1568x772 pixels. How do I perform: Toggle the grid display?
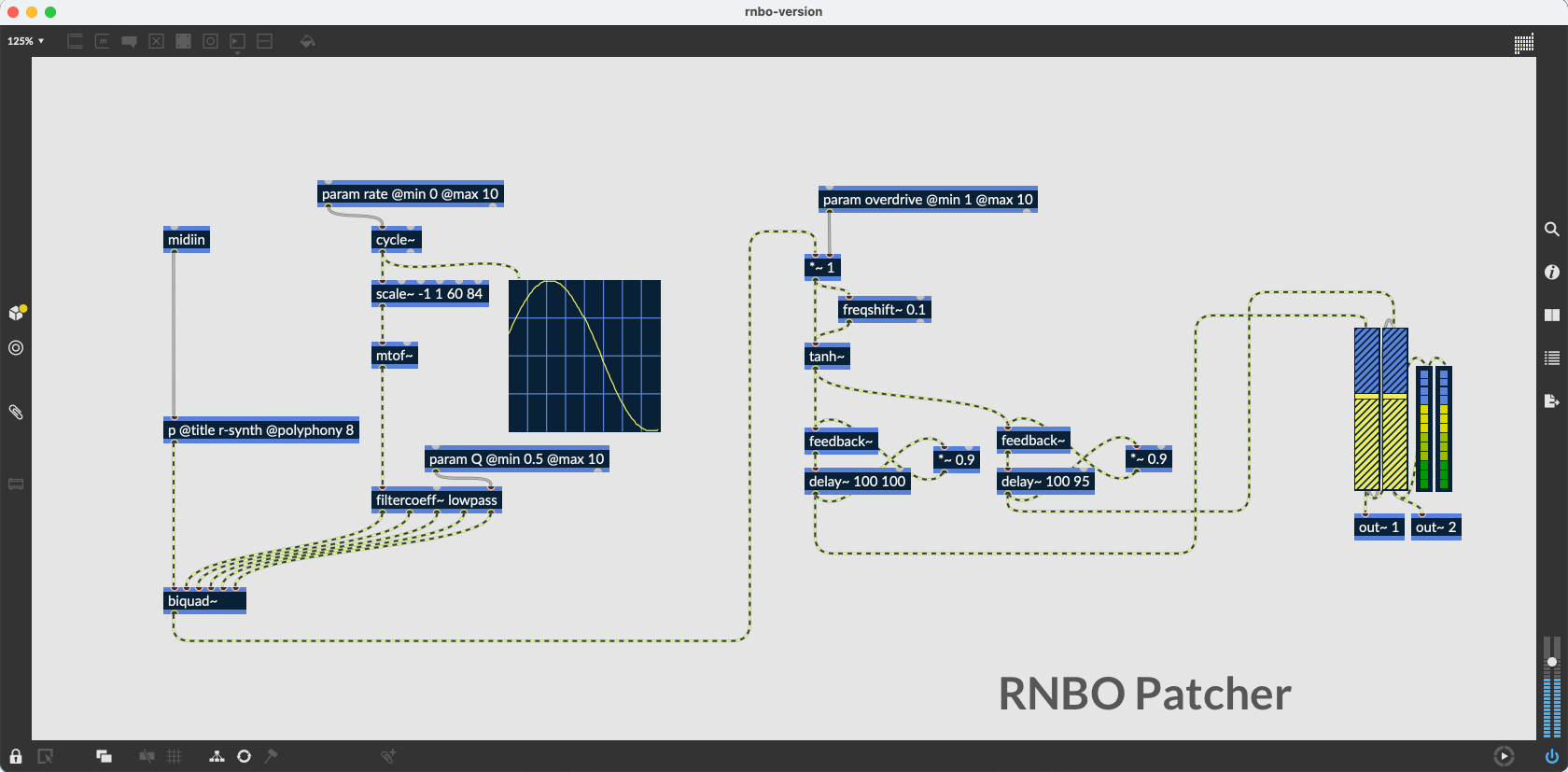click(174, 756)
